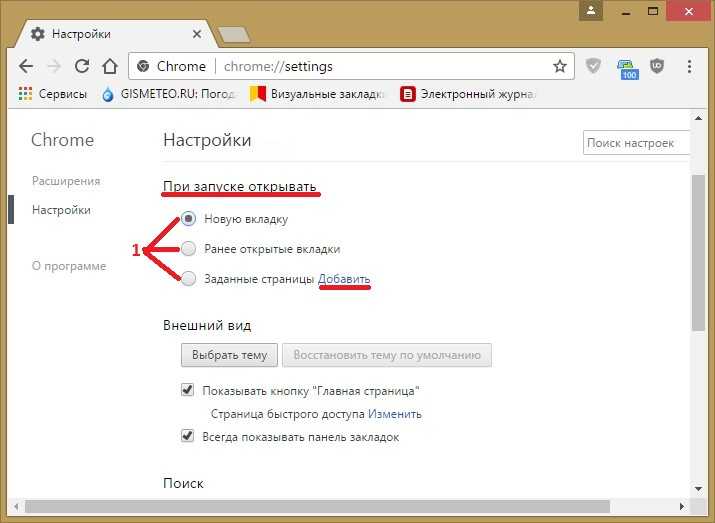Click the vertical scrollbar thumb
The width and height of the screenshot is (715, 523).
coord(698,253)
